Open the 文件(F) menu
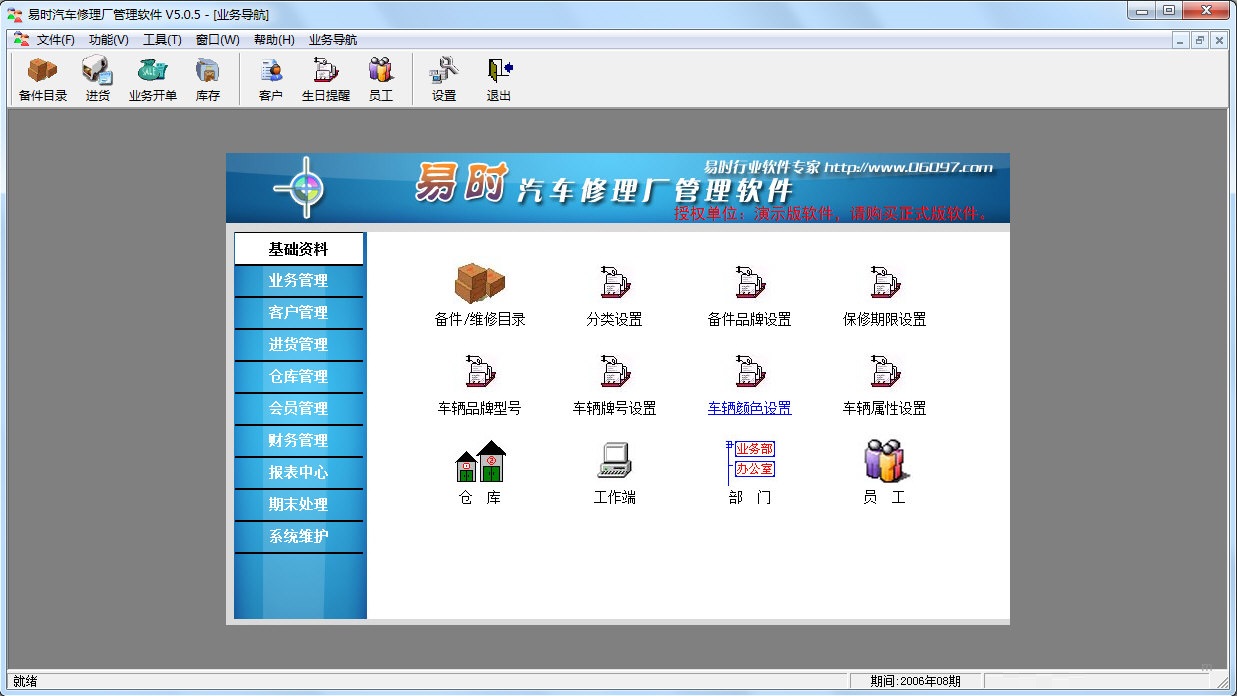 click(x=55, y=40)
